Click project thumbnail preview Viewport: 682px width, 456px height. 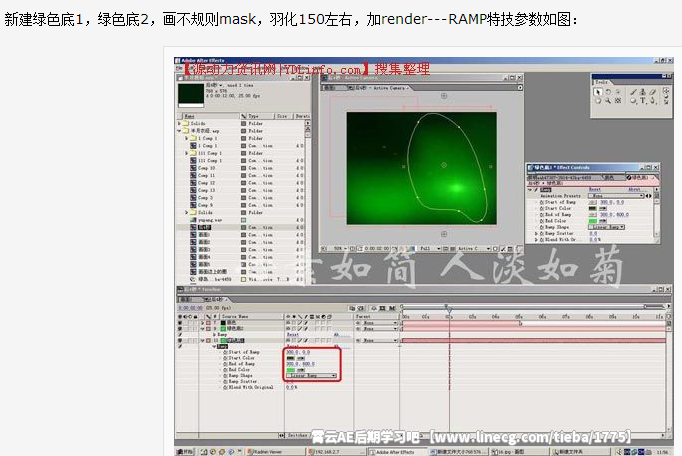191,96
